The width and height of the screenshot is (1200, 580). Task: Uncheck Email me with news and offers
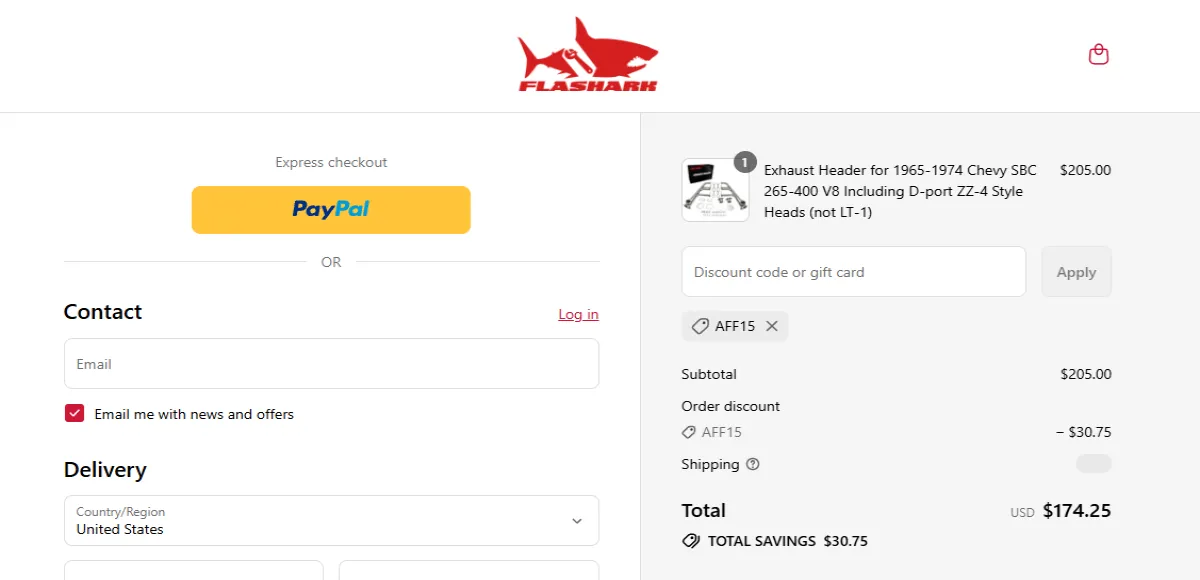tap(74, 413)
